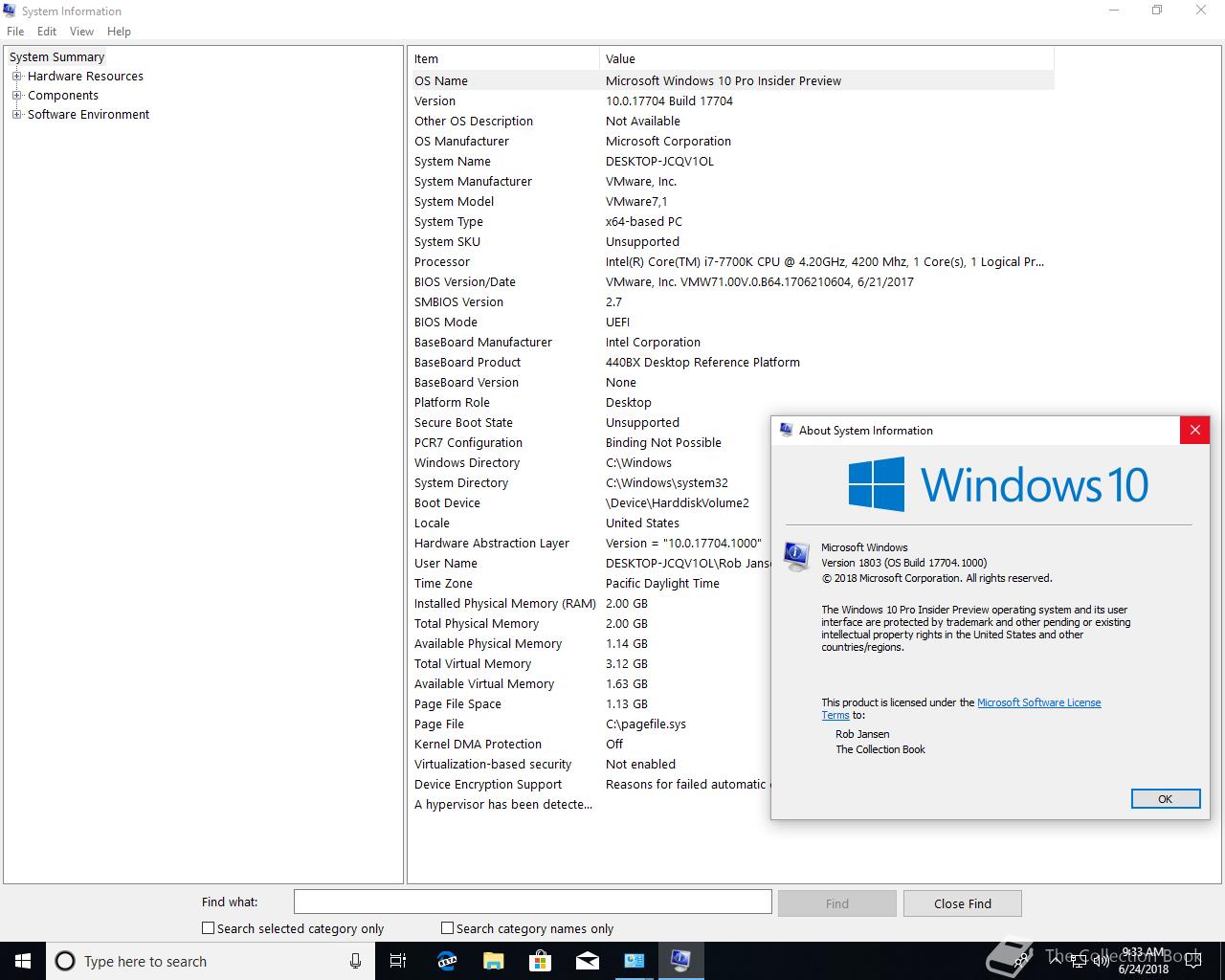Click the 440BX Desktop Reference Platform value
Viewport: 1225px width, 980px height.
[x=702, y=363]
